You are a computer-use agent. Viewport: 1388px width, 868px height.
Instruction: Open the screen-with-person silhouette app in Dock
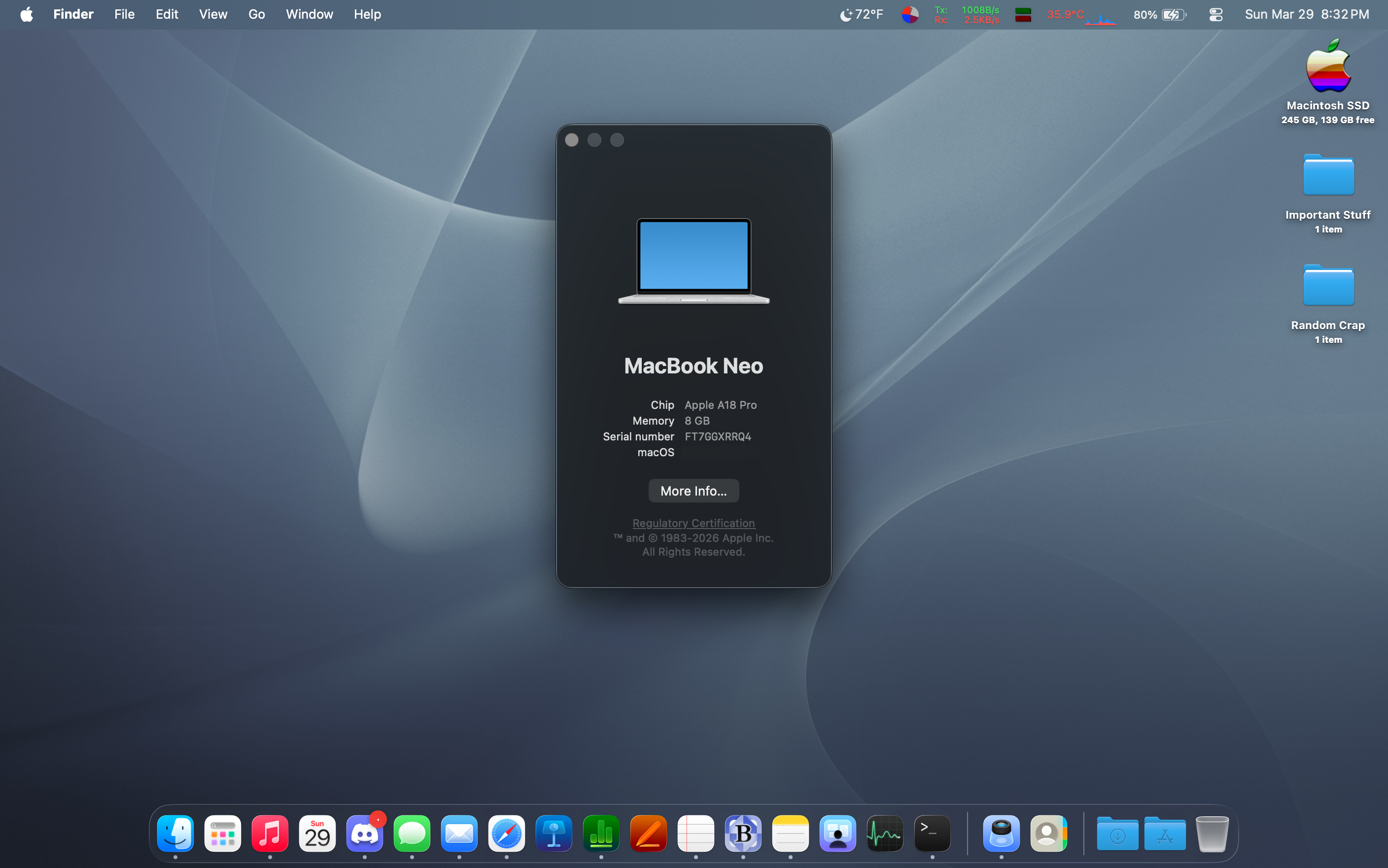pos(838,834)
